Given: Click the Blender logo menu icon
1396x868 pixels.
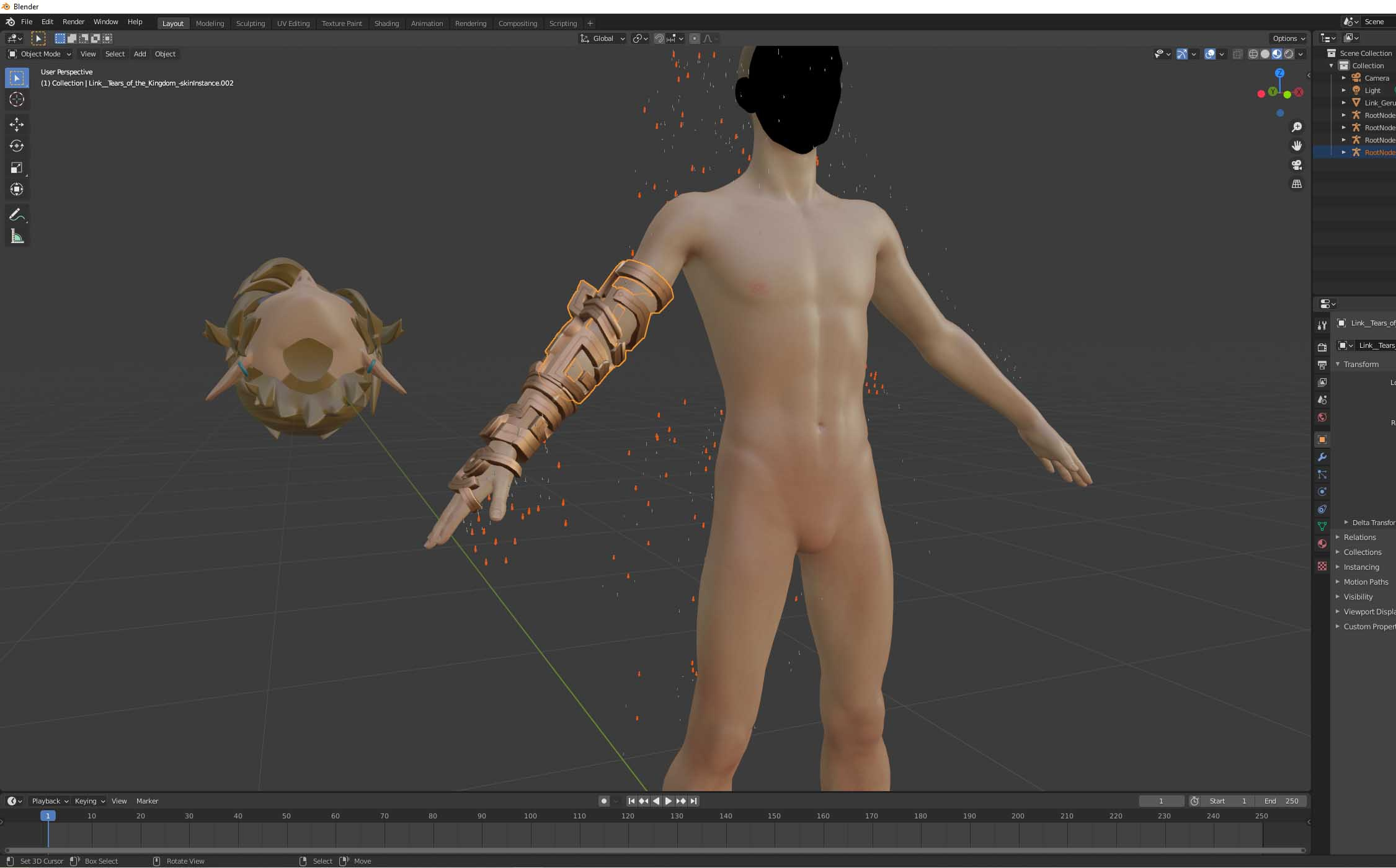Looking at the screenshot, I should click(x=11, y=22).
